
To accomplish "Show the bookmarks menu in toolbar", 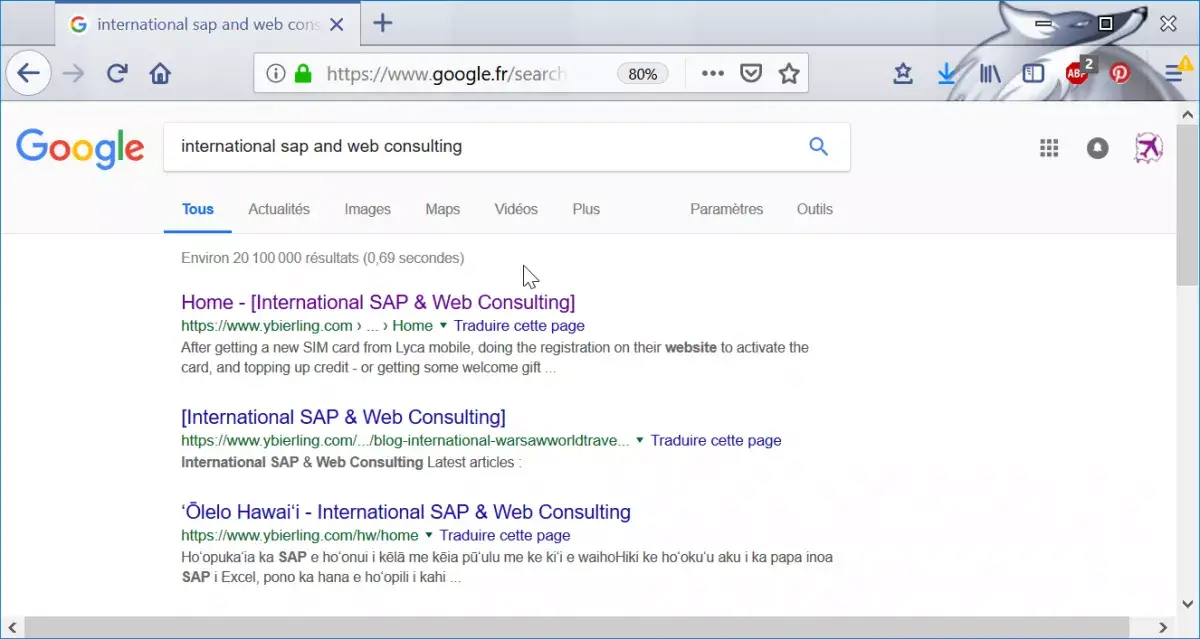I will click(903, 73).
